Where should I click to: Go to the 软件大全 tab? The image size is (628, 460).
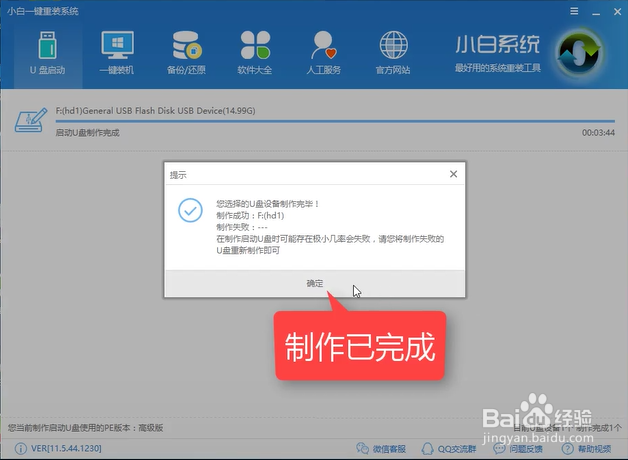coord(255,53)
